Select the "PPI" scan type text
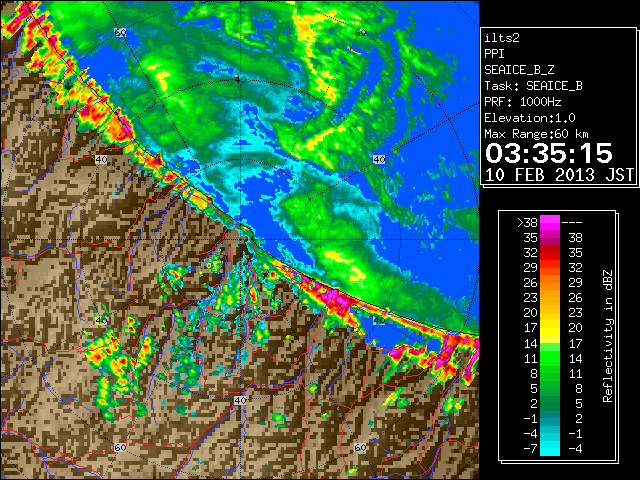 494,54
